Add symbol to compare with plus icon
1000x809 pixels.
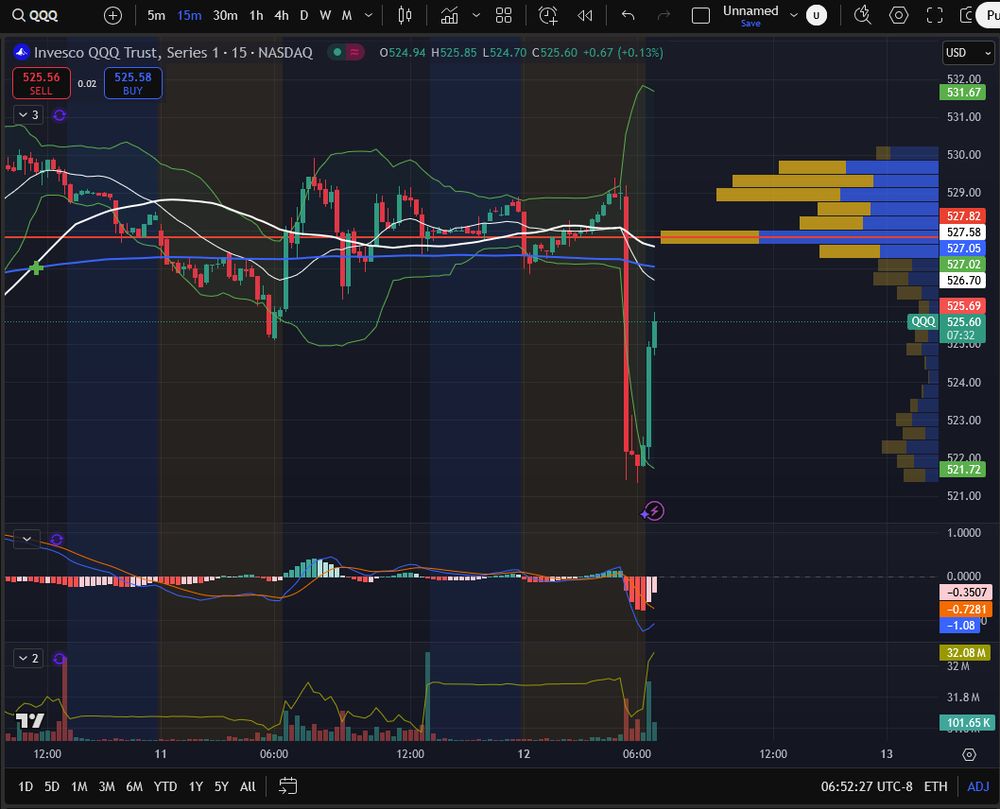[113, 15]
